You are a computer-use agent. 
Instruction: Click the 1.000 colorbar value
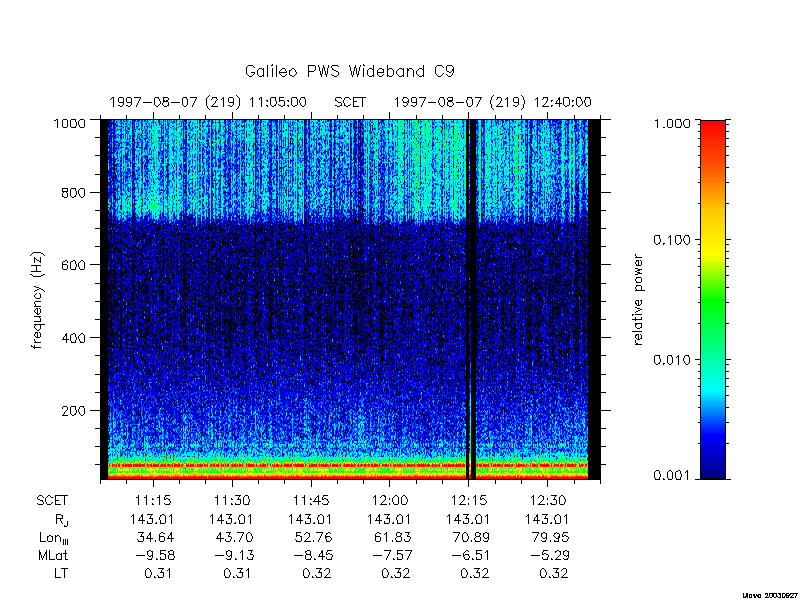[672, 123]
